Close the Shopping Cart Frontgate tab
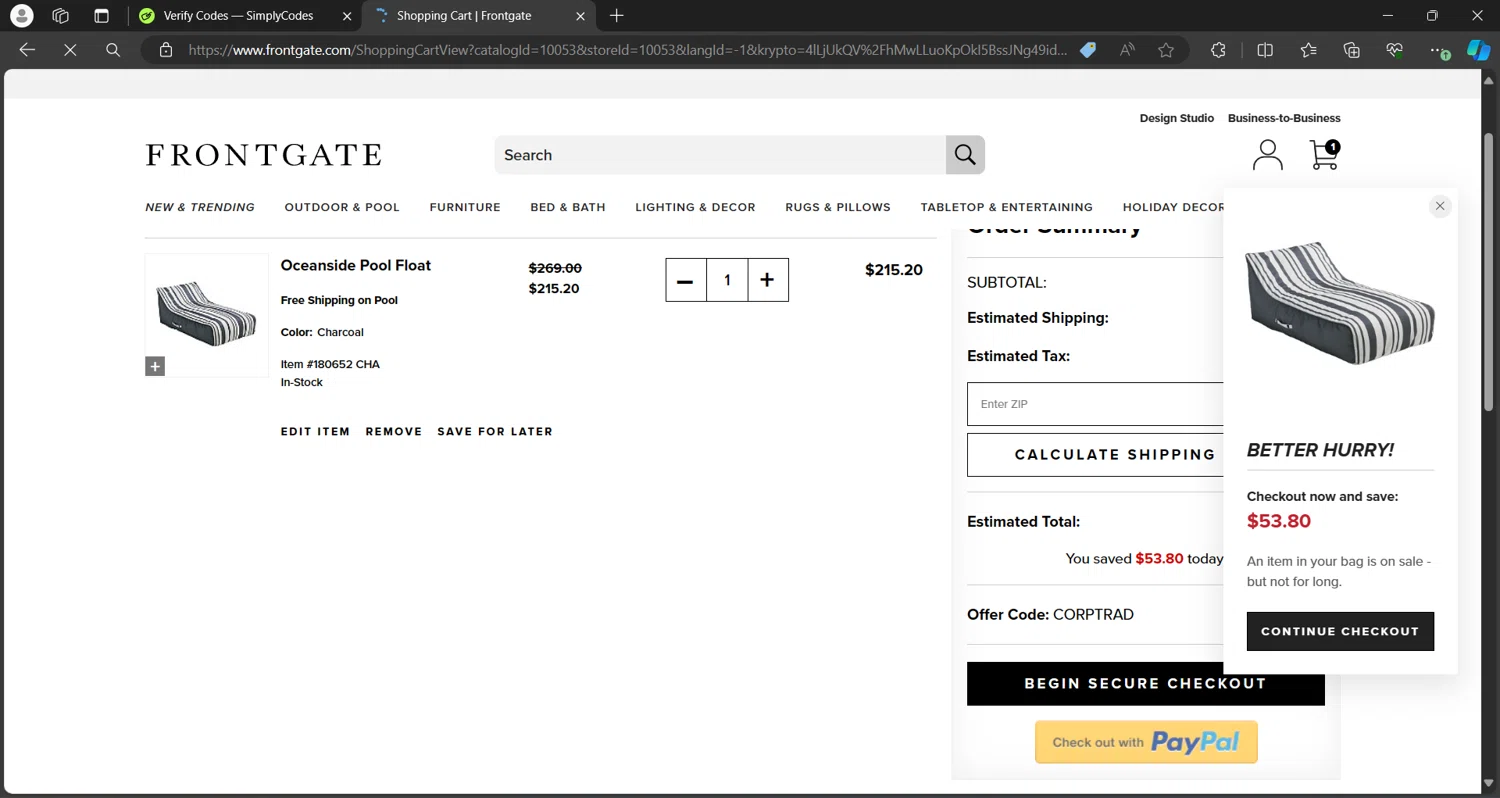Image resolution: width=1500 pixels, height=798 pixels. [580, 16]
